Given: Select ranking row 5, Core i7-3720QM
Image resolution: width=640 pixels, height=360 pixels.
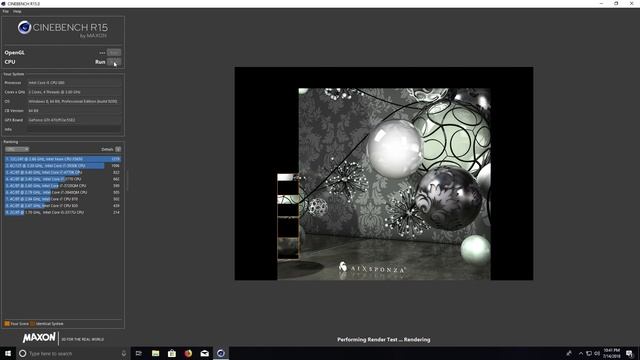Looking at the screenshot, I should click(63, 186).
